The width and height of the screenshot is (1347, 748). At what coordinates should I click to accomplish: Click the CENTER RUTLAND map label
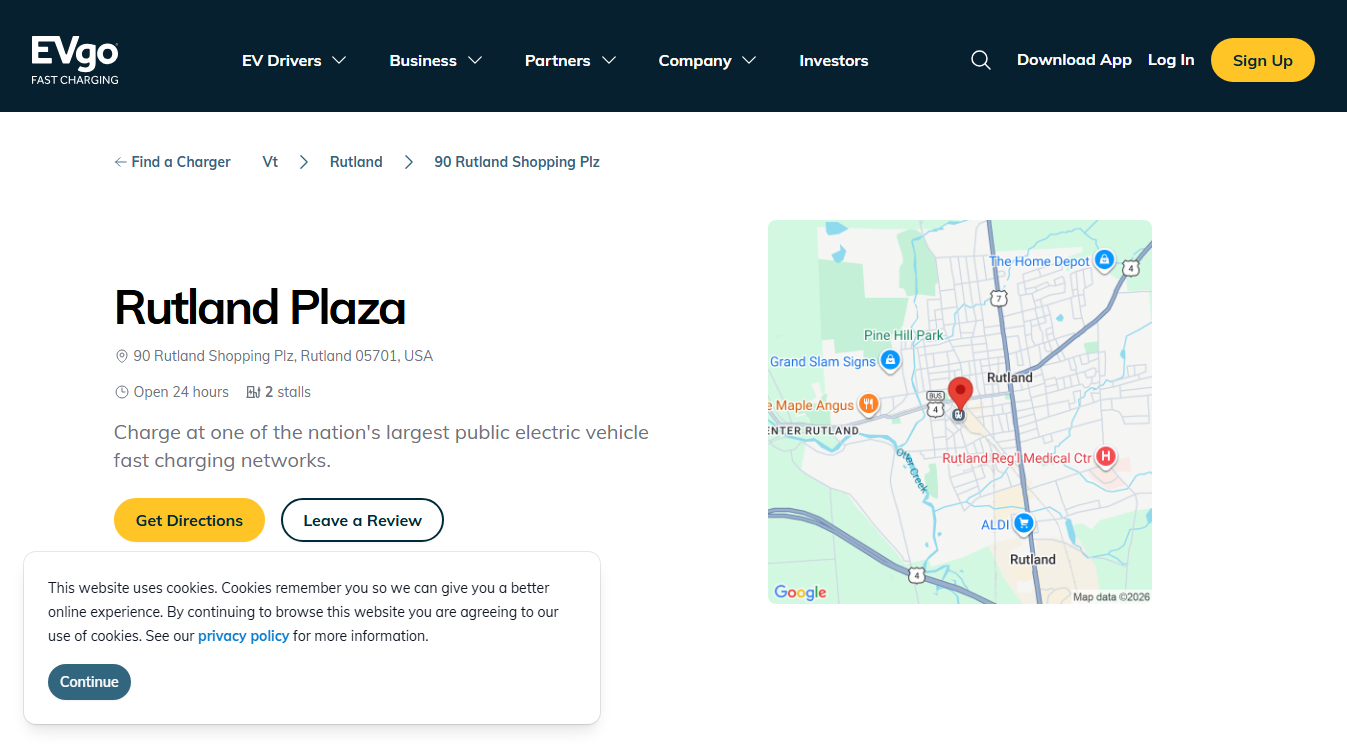[814, 430]
